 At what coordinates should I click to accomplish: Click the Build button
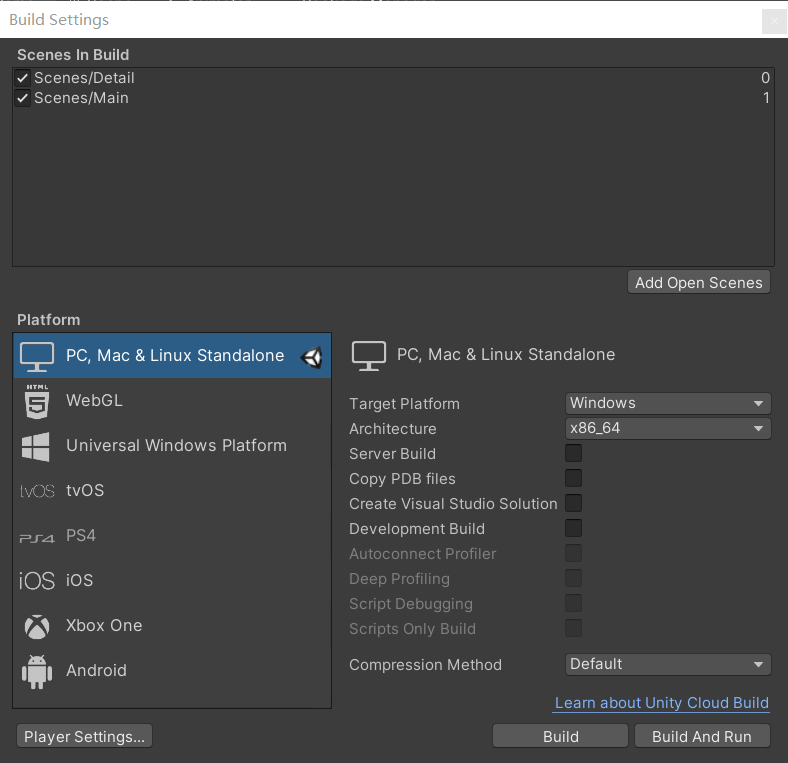pyautogui.click(x=560, y=736)
